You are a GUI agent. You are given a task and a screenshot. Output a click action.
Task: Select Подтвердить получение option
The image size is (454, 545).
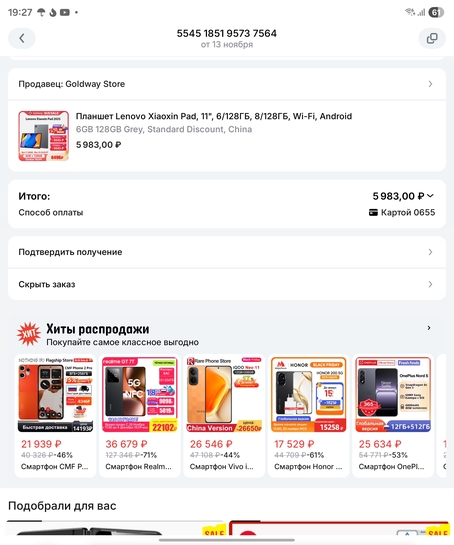point(227,252)
